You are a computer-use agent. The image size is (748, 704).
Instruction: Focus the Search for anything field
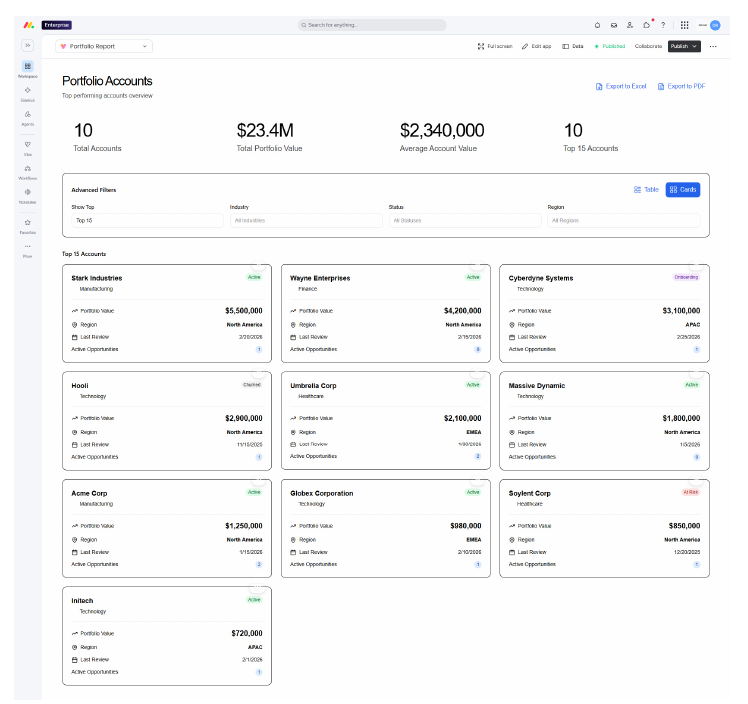click(x=372, y=25)
